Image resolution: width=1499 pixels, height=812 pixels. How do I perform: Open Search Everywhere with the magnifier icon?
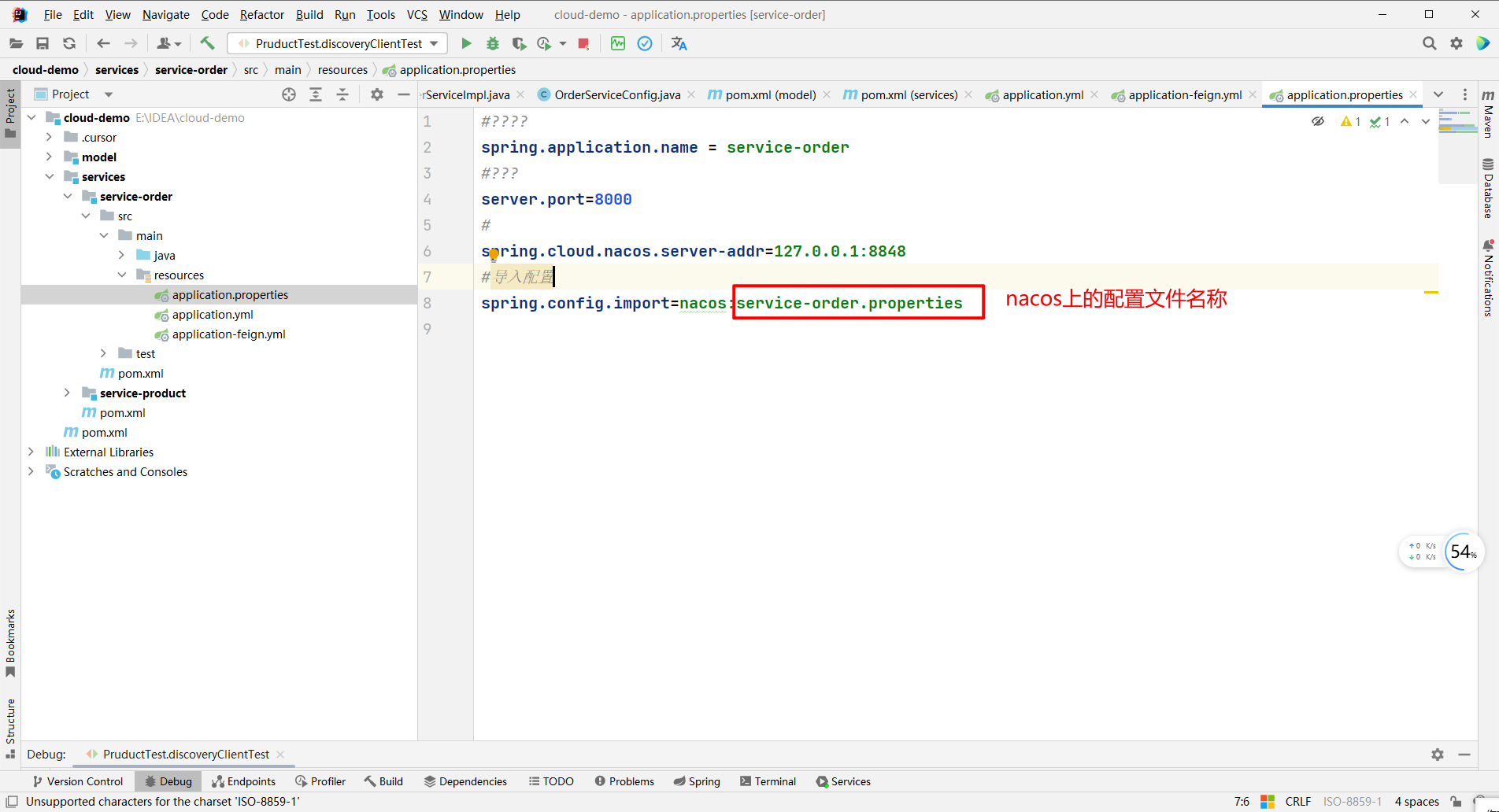coord(1430,44)
